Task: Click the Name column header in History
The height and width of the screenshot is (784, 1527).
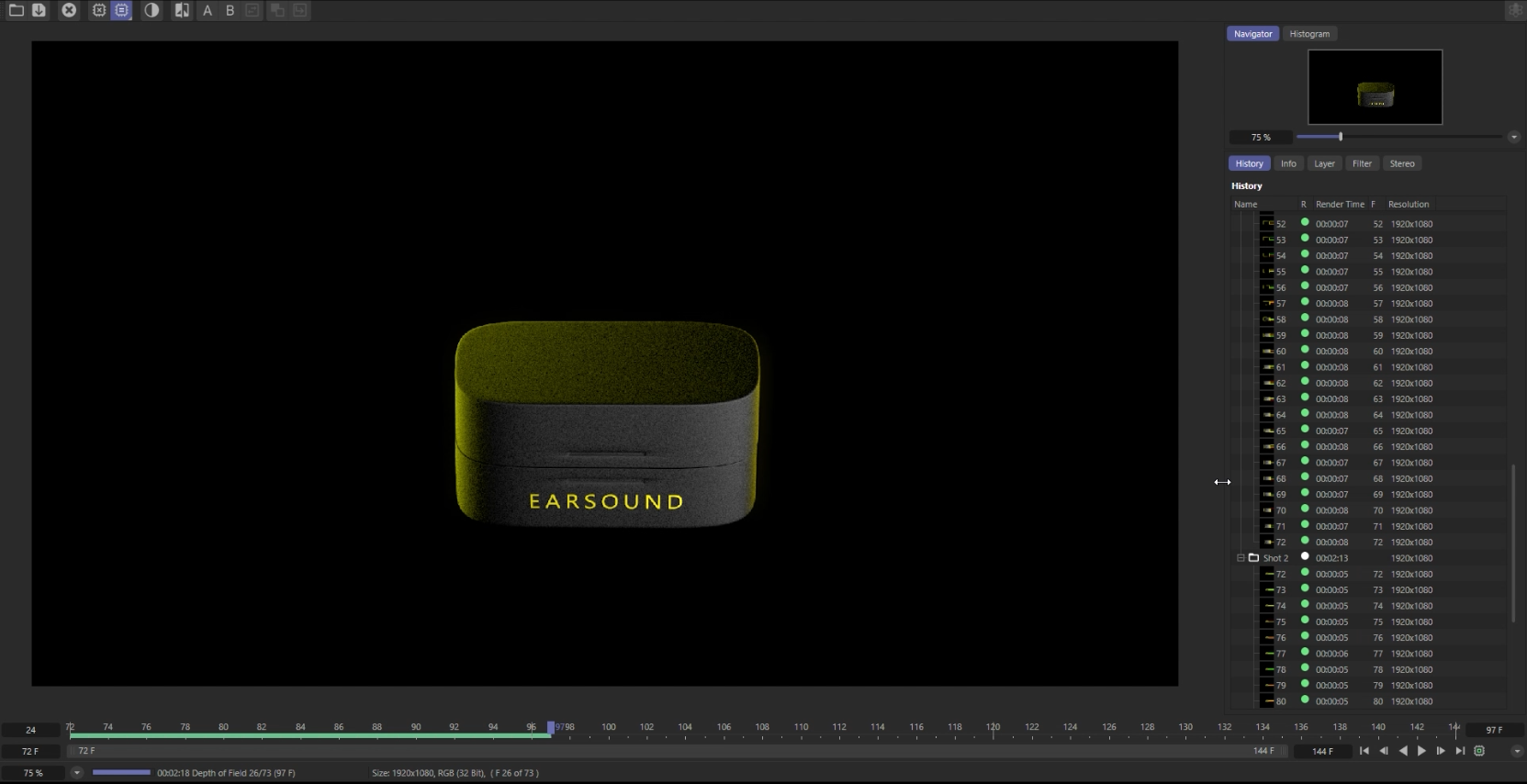Action: point(1263,204)
